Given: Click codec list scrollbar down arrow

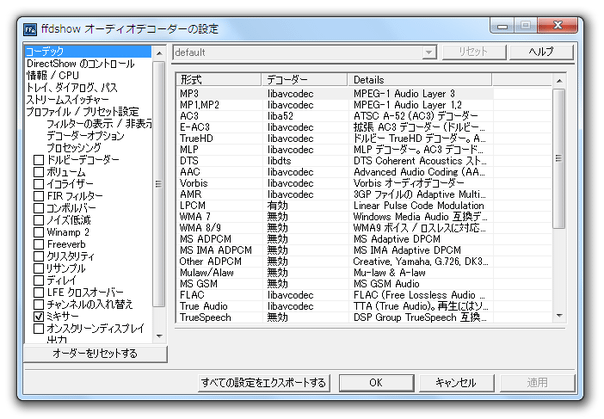Looking at the screenshot, I should coord(559,316).
